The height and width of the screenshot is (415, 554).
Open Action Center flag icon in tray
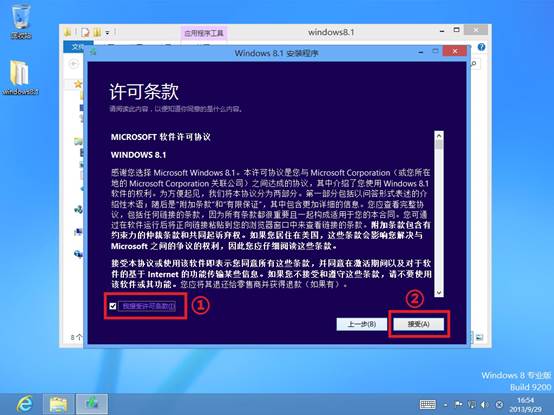(459, 404)
